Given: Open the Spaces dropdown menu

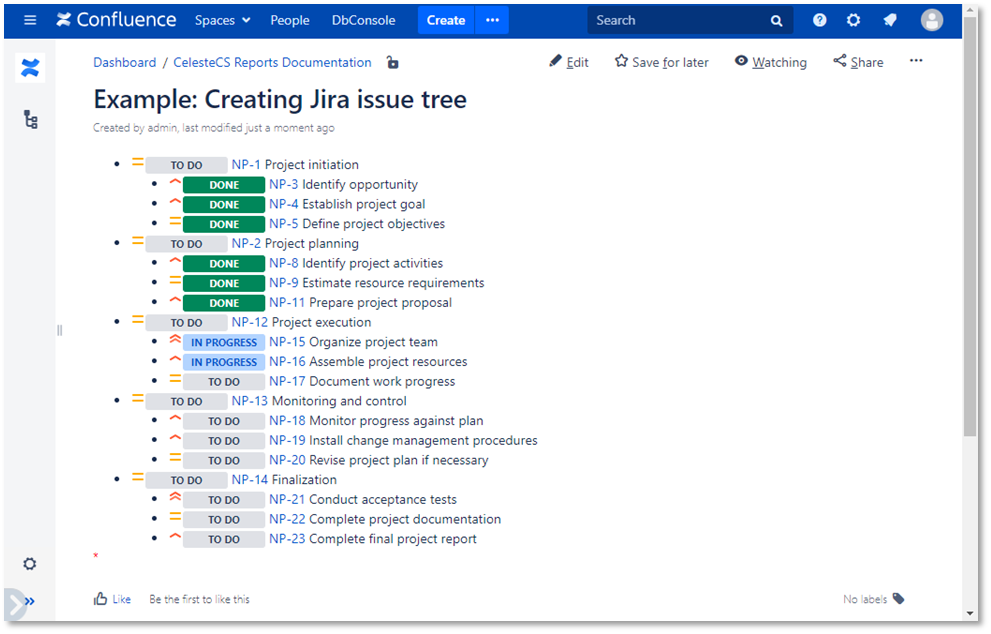Looking at the screenshot, I should pos(222,20).
